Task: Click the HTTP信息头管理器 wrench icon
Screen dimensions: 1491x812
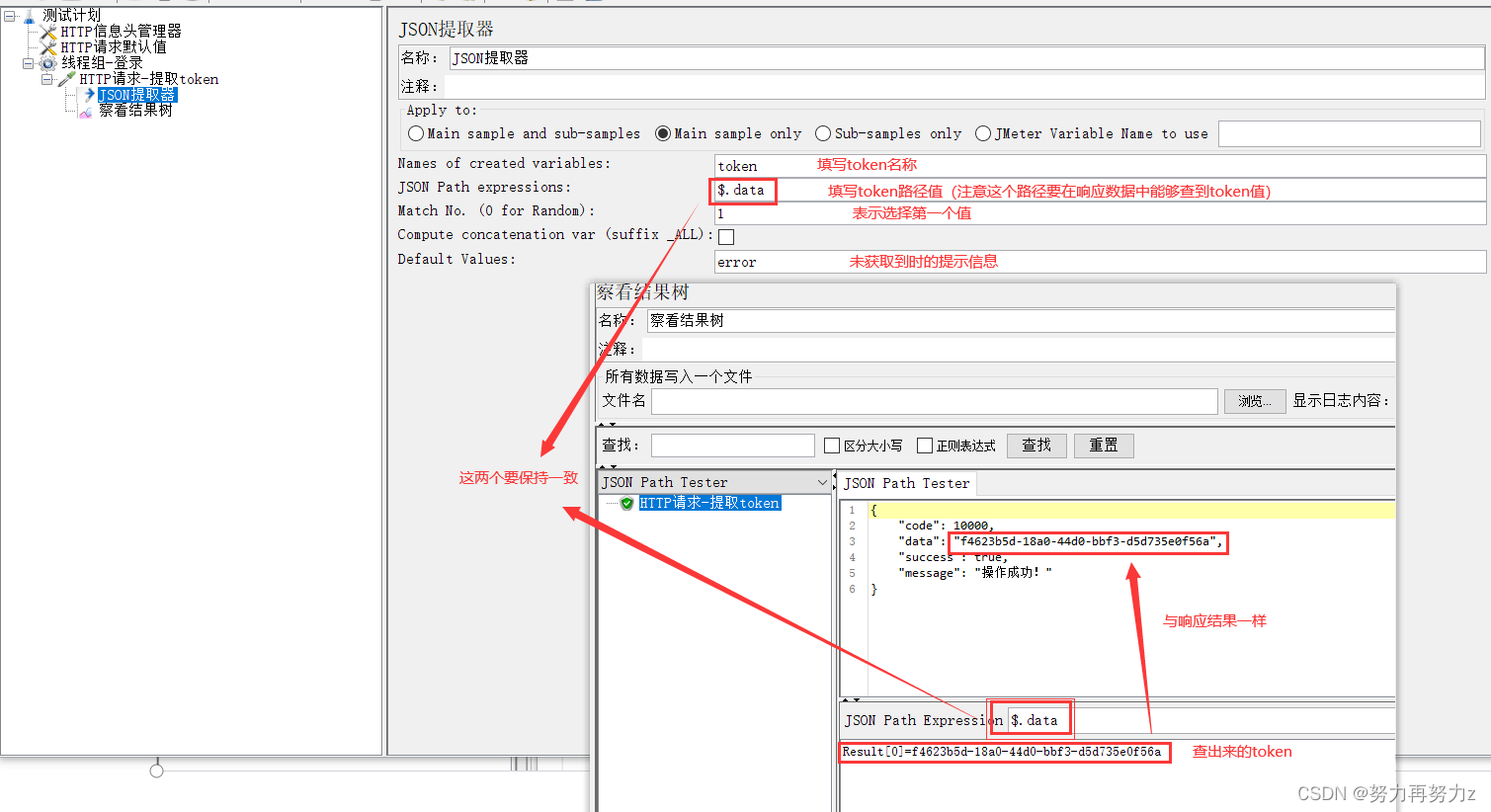Action: coord(46,31)
